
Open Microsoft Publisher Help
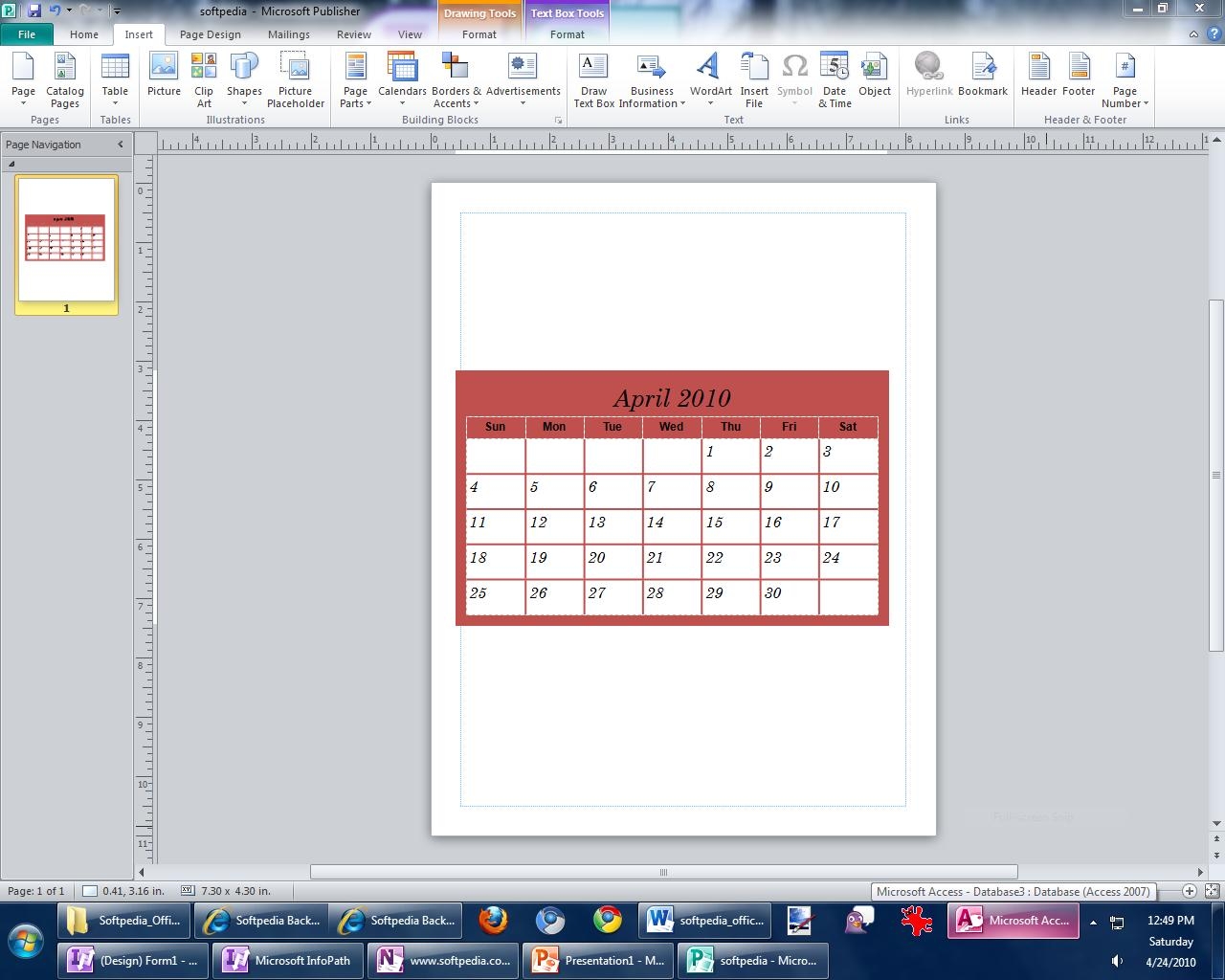tap(1214, 34)
